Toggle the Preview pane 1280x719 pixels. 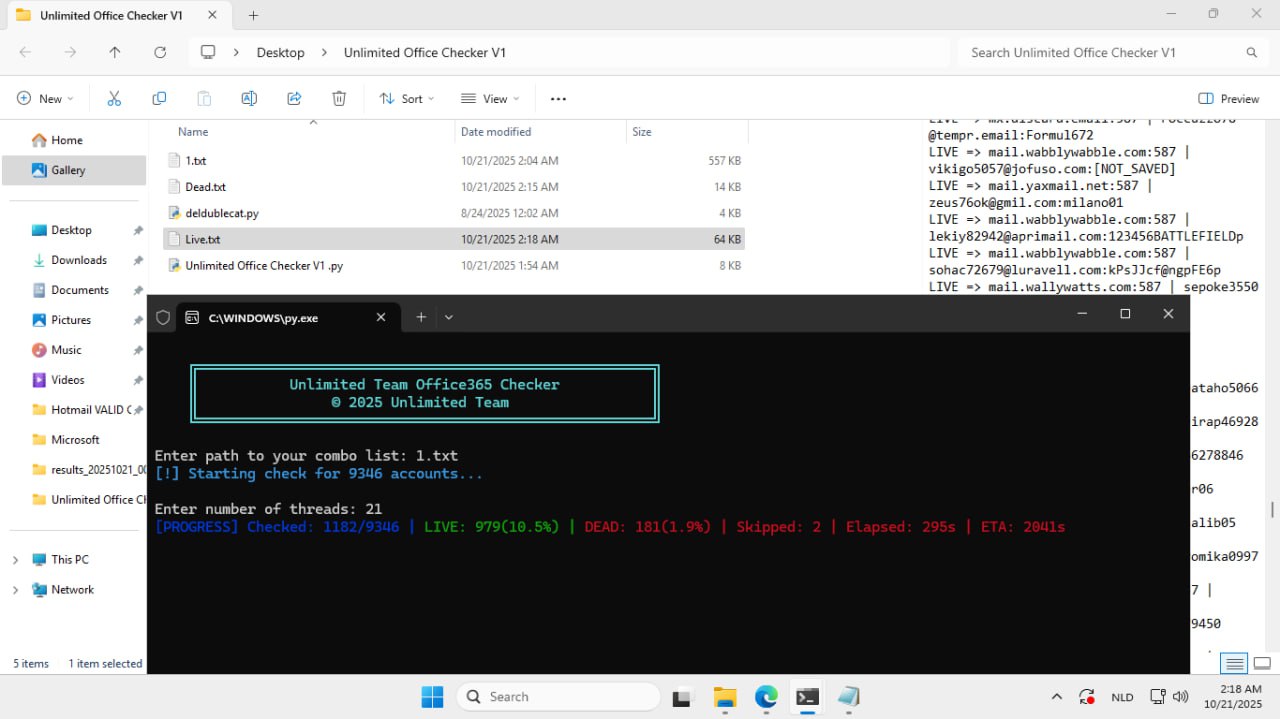click(1229, 98)
